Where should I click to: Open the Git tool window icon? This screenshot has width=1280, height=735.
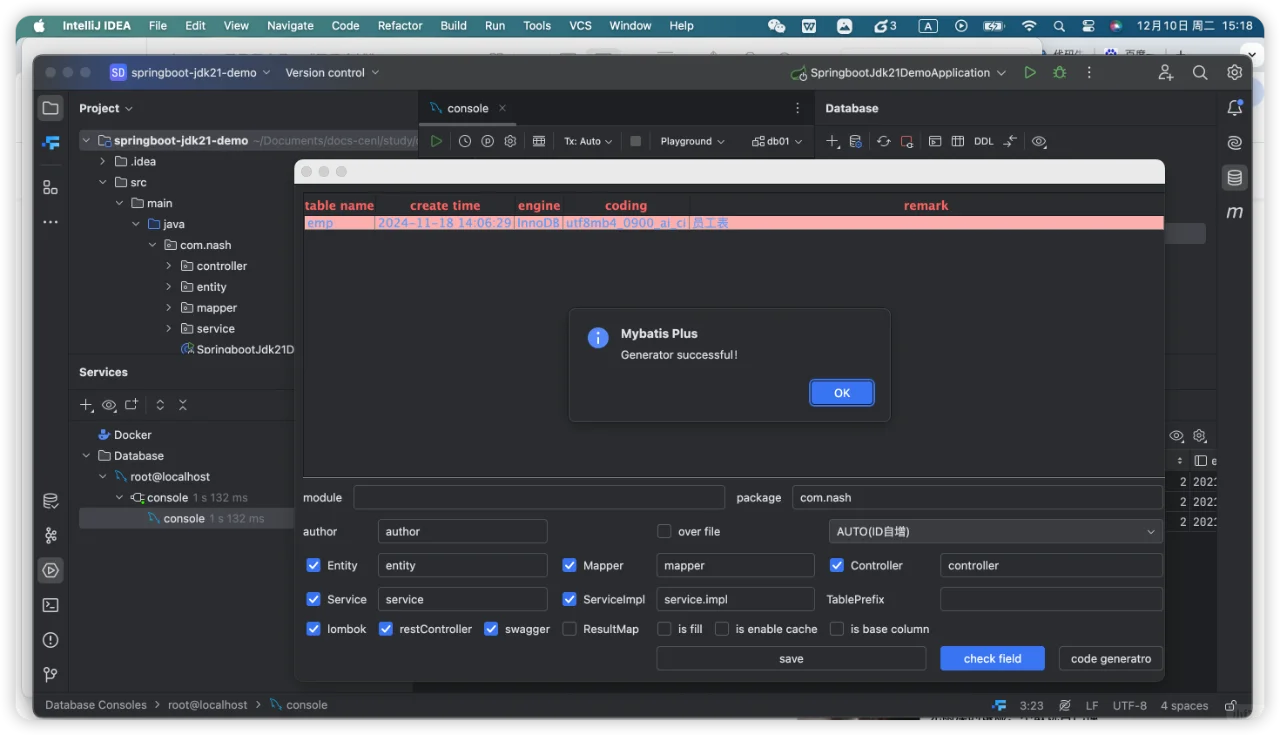point(51,674)
